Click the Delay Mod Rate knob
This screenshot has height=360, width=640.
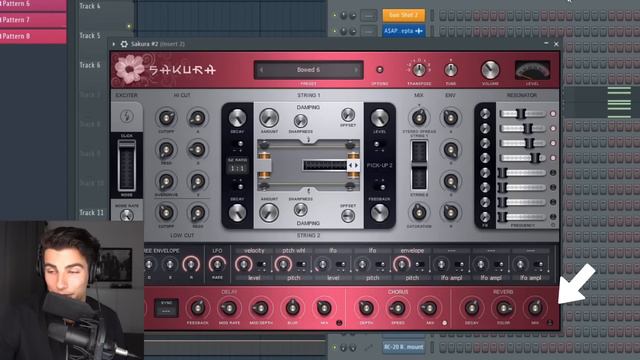229,308
